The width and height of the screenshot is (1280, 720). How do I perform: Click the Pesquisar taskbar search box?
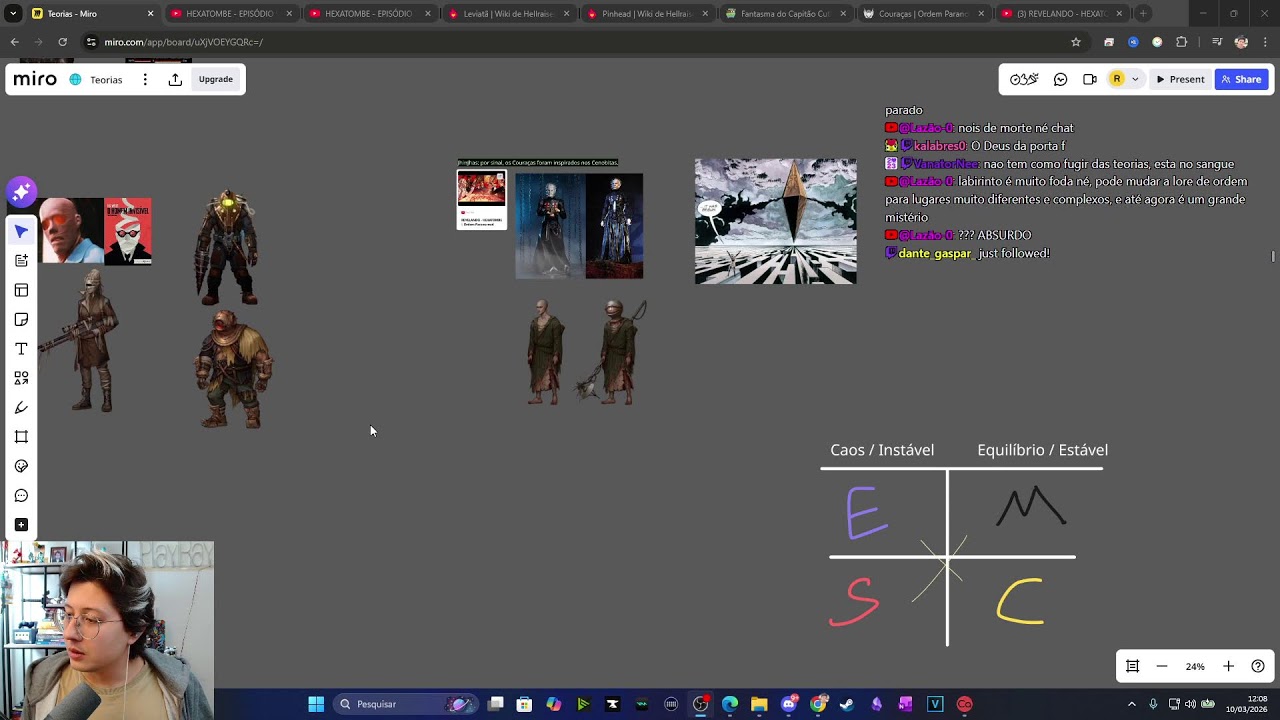405,704
